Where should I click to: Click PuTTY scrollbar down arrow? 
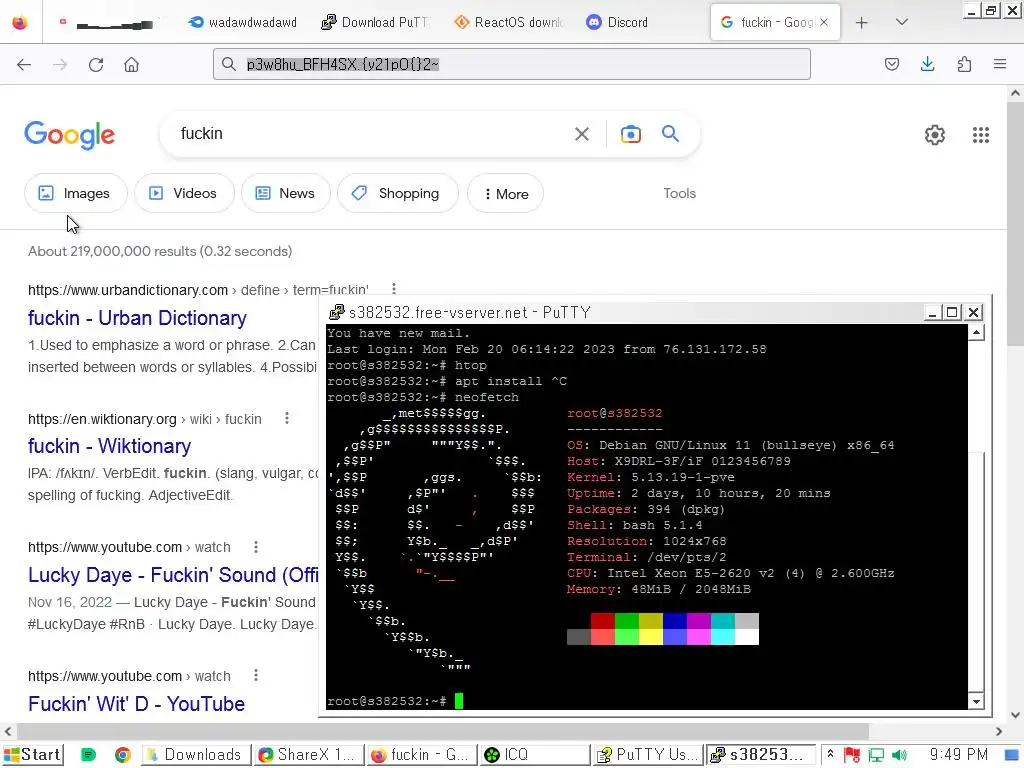[x=976, y=701]
